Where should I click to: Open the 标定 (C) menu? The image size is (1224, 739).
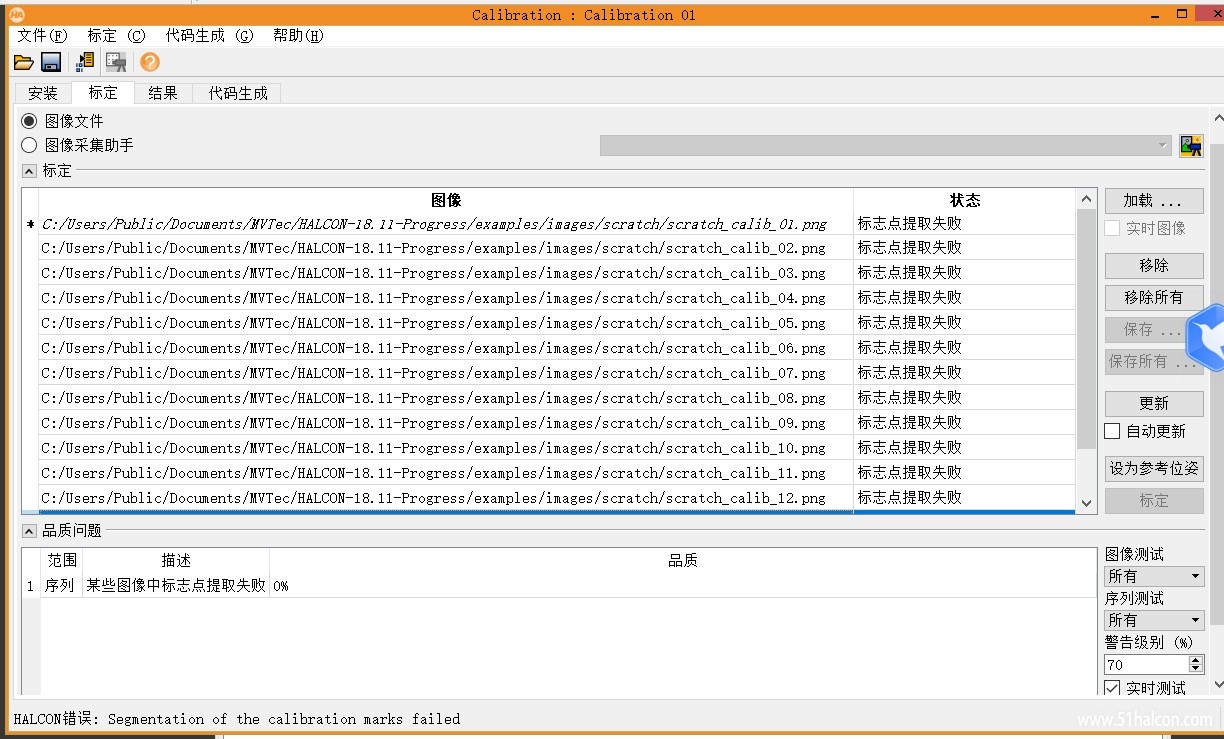[x=116, y=35]
